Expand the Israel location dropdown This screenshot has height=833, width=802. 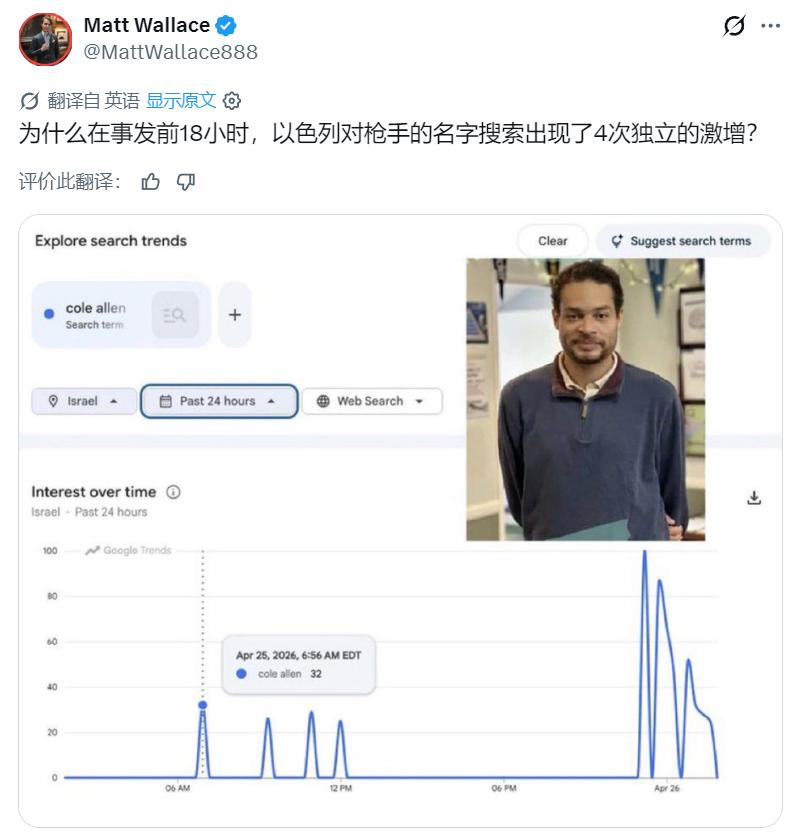(84, 401)
